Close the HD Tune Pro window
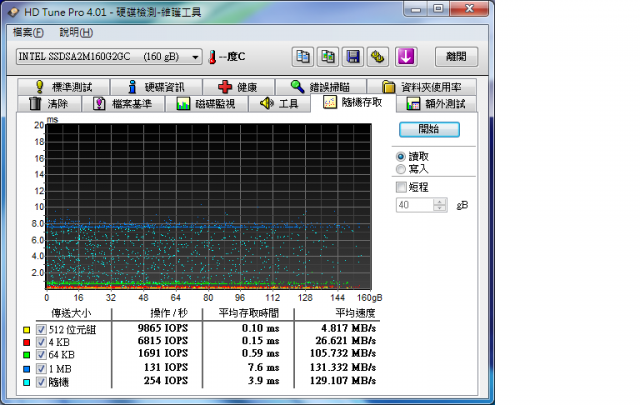This screenshot has height=405, width=640. click(x=469, y=9)
